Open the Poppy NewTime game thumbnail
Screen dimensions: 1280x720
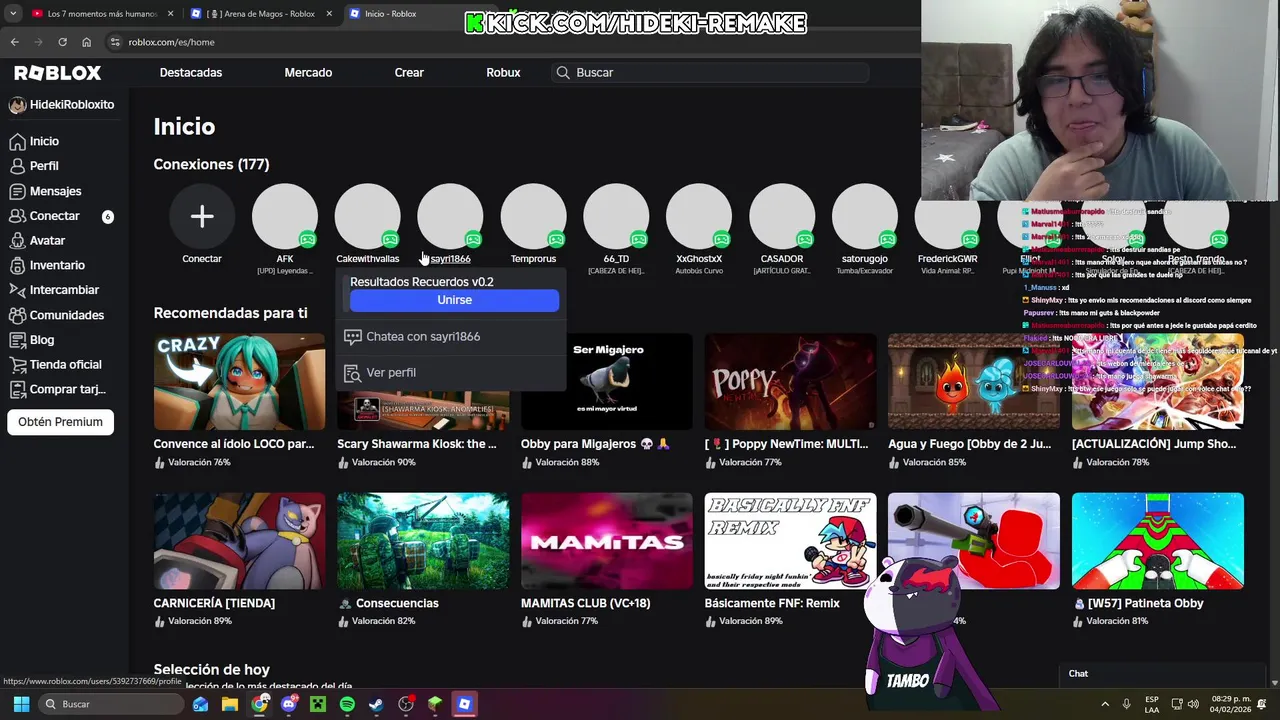click(790, 382)
